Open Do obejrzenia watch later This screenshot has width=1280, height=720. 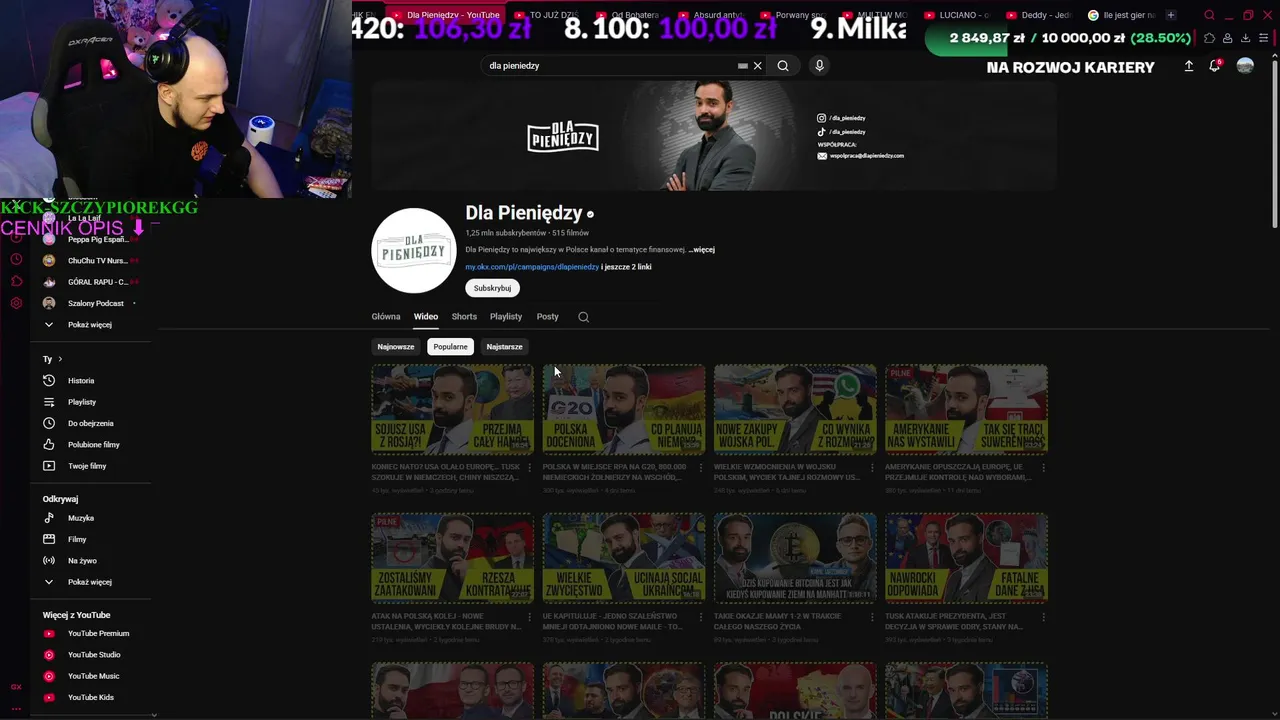pyautogui.click(x=90, y=424)
